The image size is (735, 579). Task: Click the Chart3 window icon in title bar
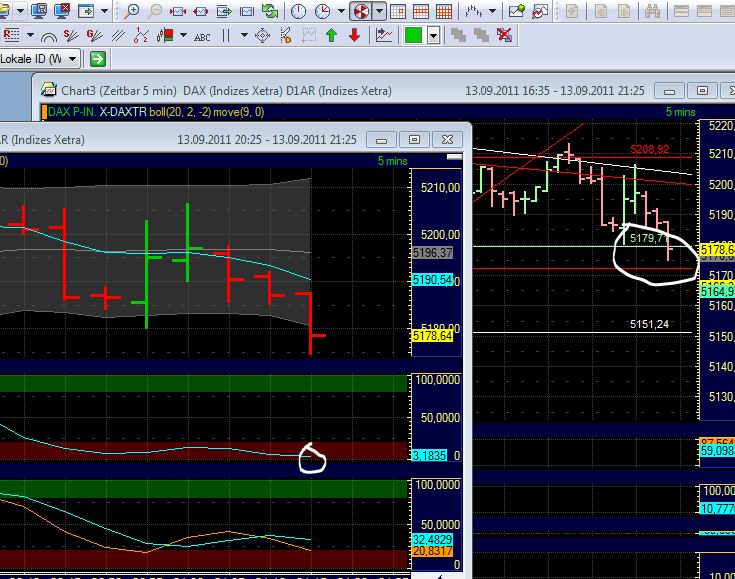pyautogui.click(x=49, y=90)
